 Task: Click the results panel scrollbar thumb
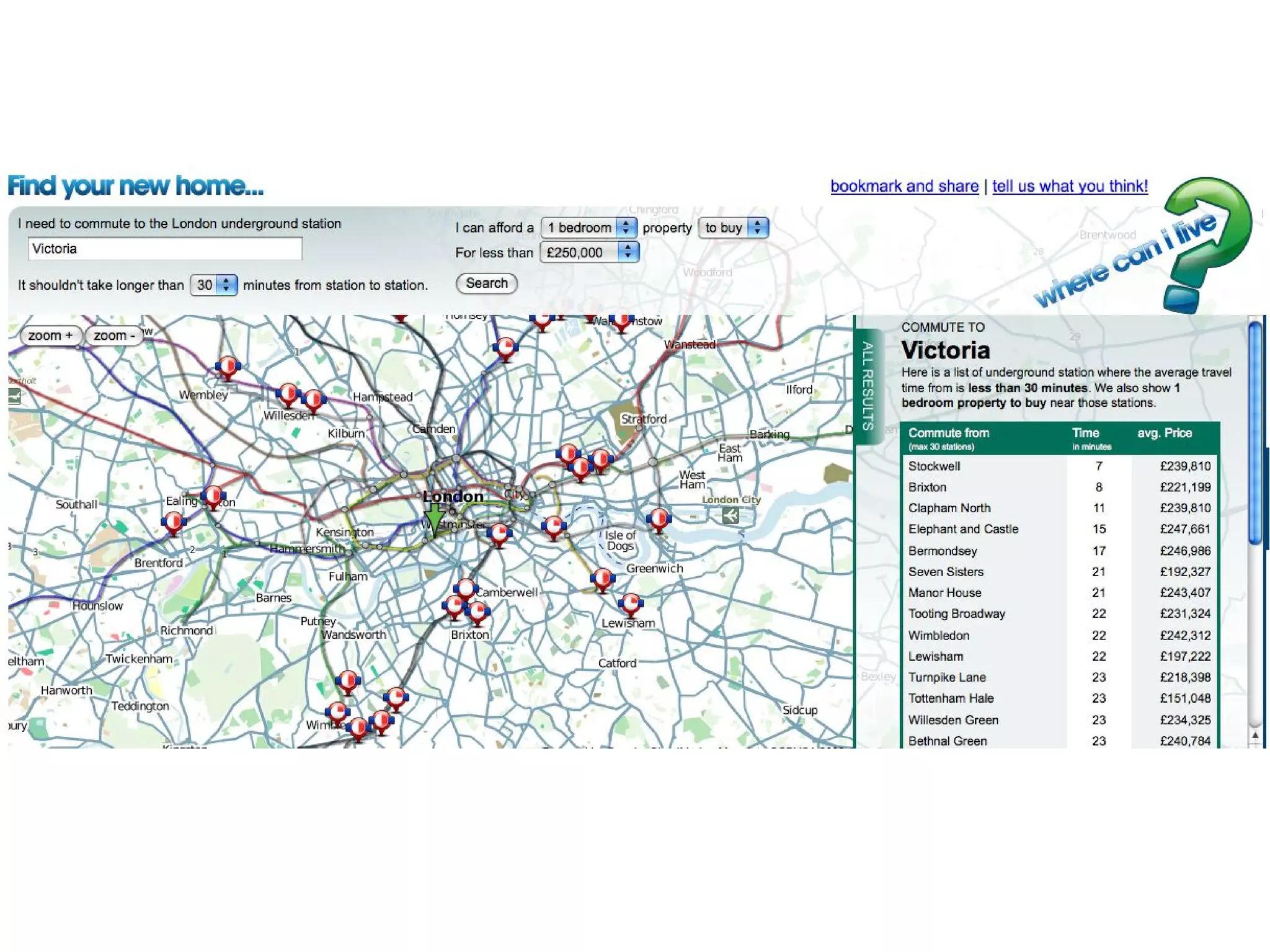(1254, 433)
